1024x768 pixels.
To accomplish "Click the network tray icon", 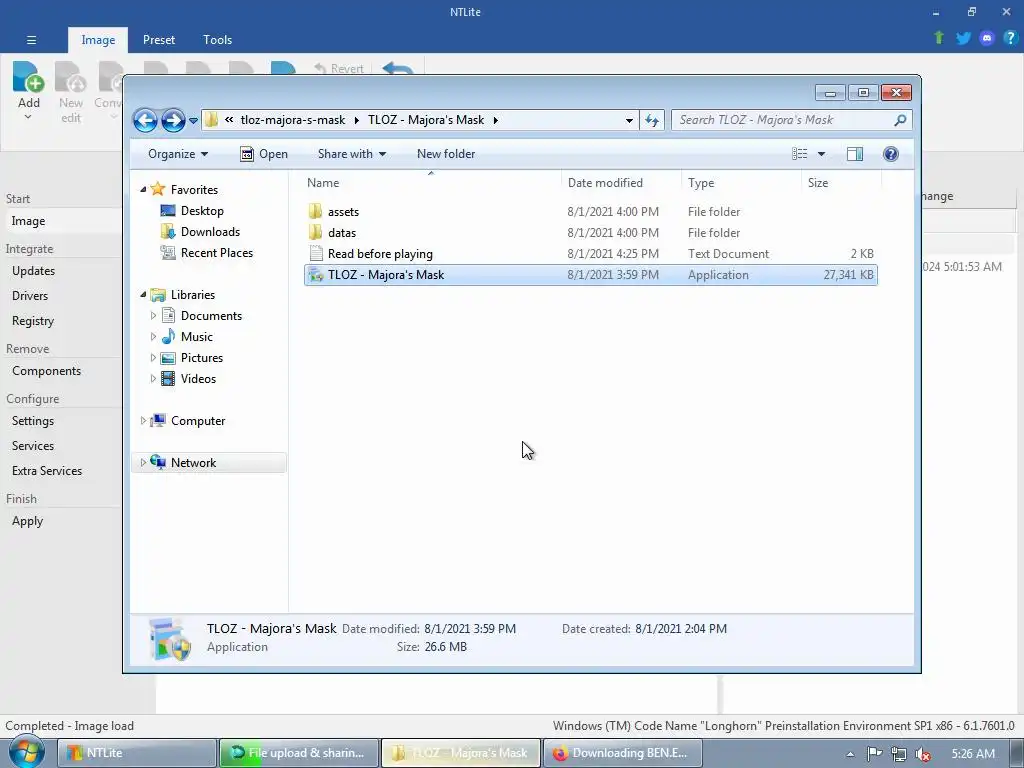I will (899, 754).
